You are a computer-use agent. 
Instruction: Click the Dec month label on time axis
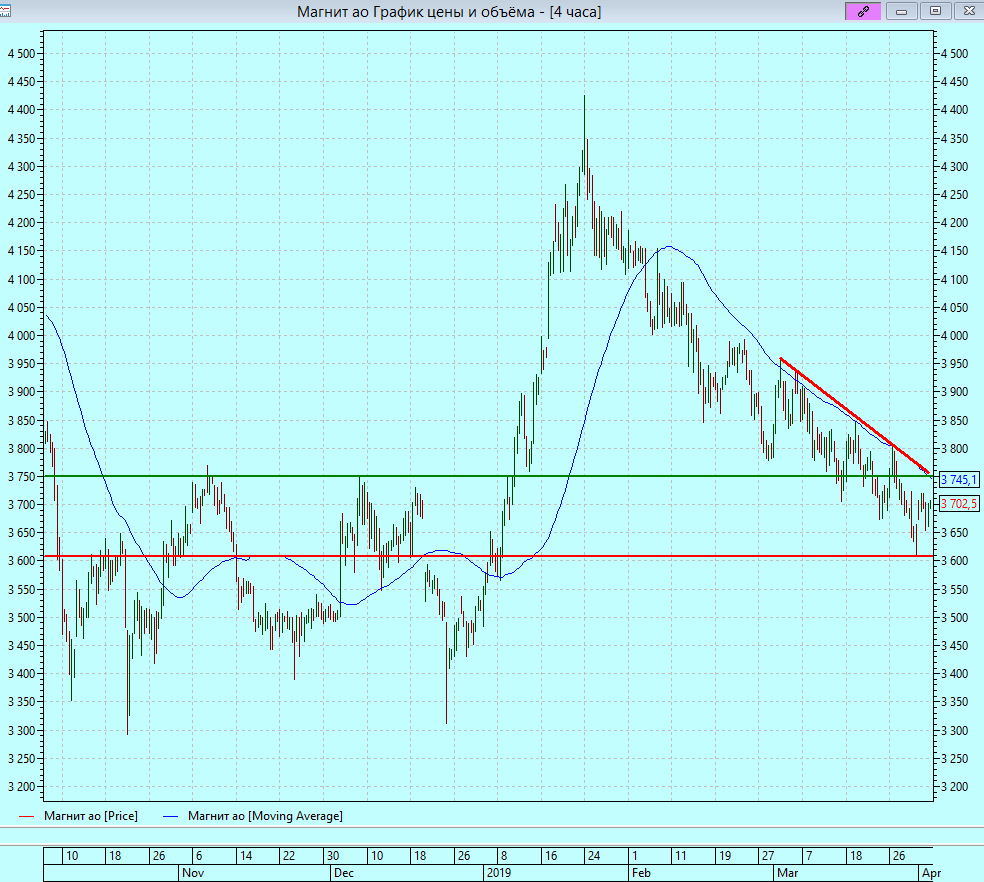click(x=343, y=873)
